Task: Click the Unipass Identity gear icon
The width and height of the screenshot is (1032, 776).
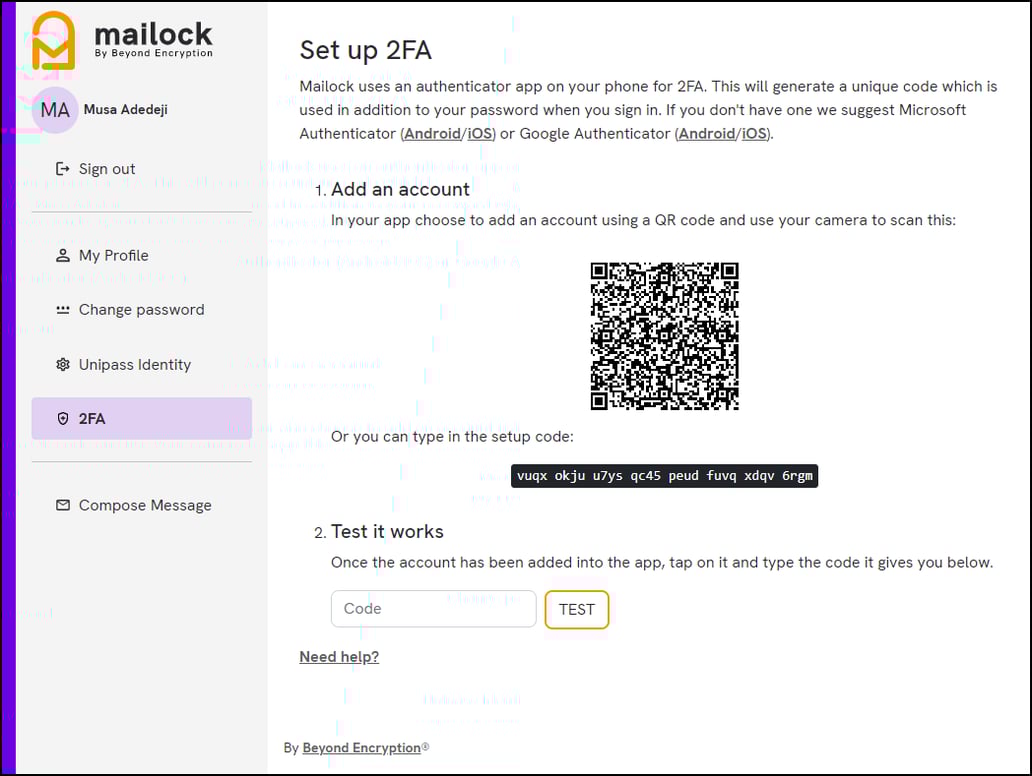Action: pyautogui.click(x=62, y=365)
